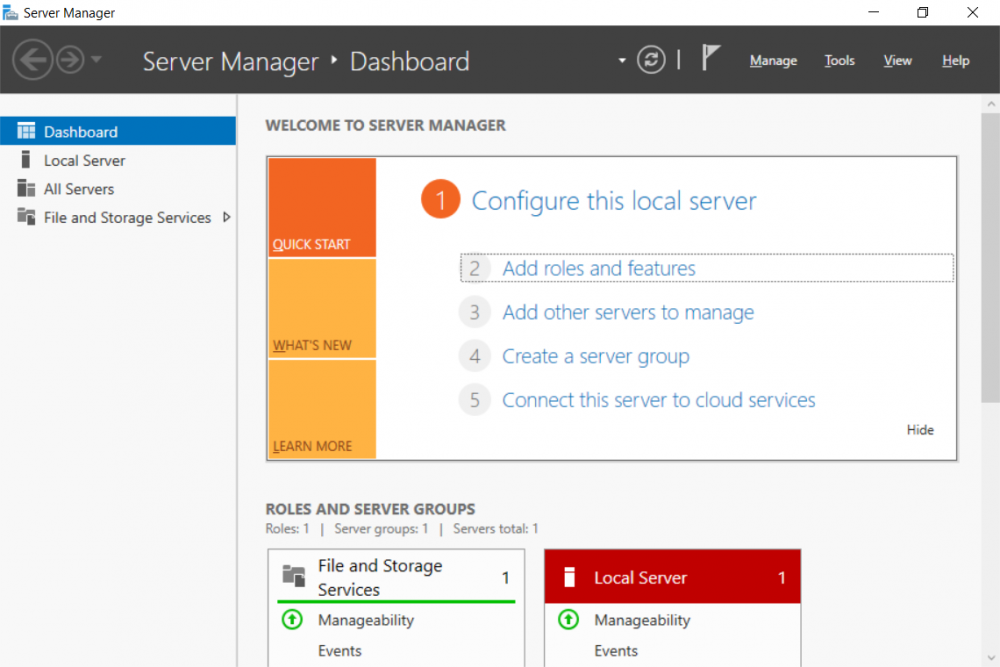Click Add roles and features link
Screen dimensions: 1000x667
point(599,268)
